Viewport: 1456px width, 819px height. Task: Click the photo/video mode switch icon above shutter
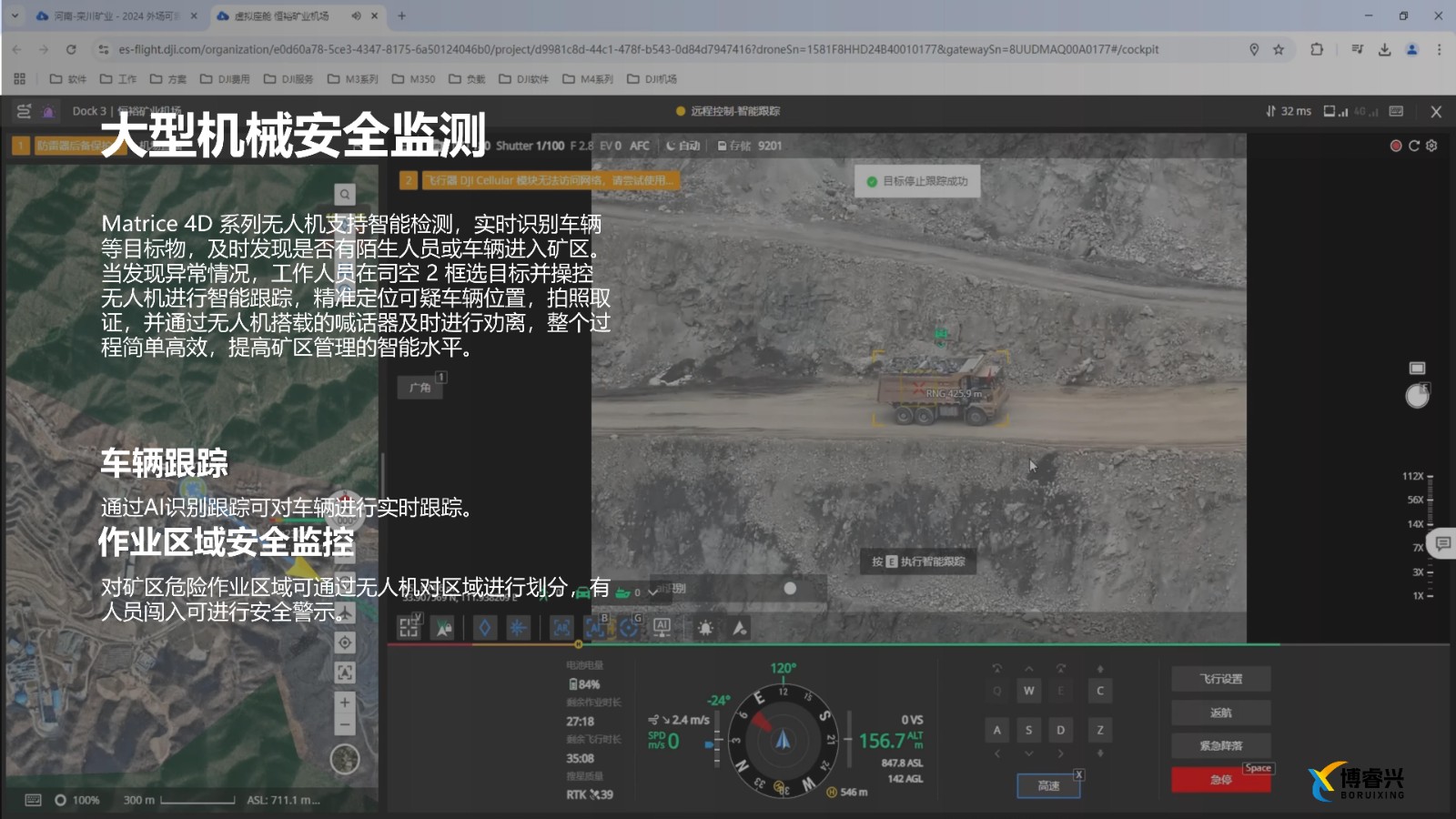coord(1417,368)
